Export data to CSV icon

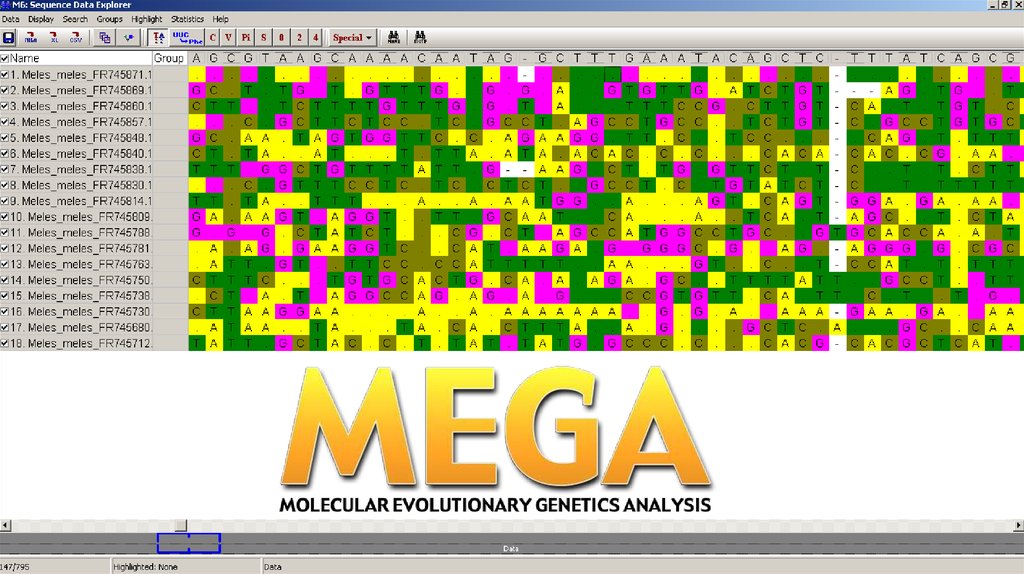click(75, 38)
